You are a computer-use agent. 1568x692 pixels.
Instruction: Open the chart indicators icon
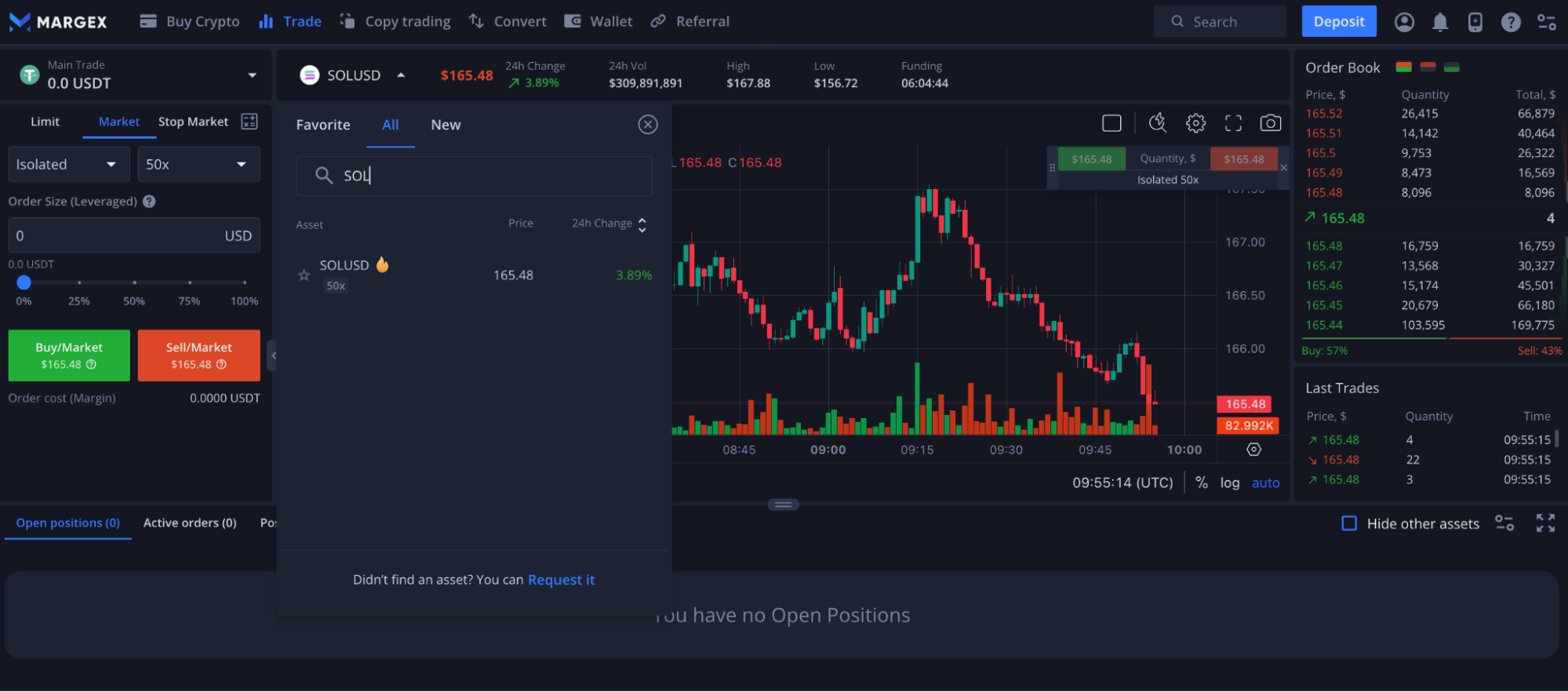[1157, 122]
